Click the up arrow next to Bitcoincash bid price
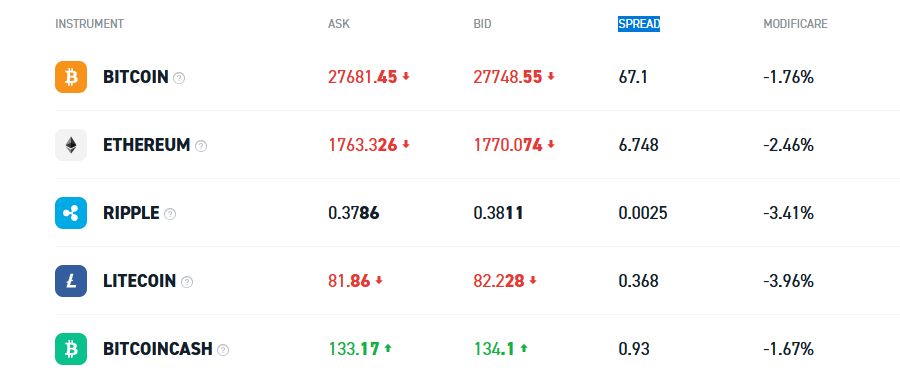This screenshot has width=900, height=380. pyautogui.click(x=524, y=348)
